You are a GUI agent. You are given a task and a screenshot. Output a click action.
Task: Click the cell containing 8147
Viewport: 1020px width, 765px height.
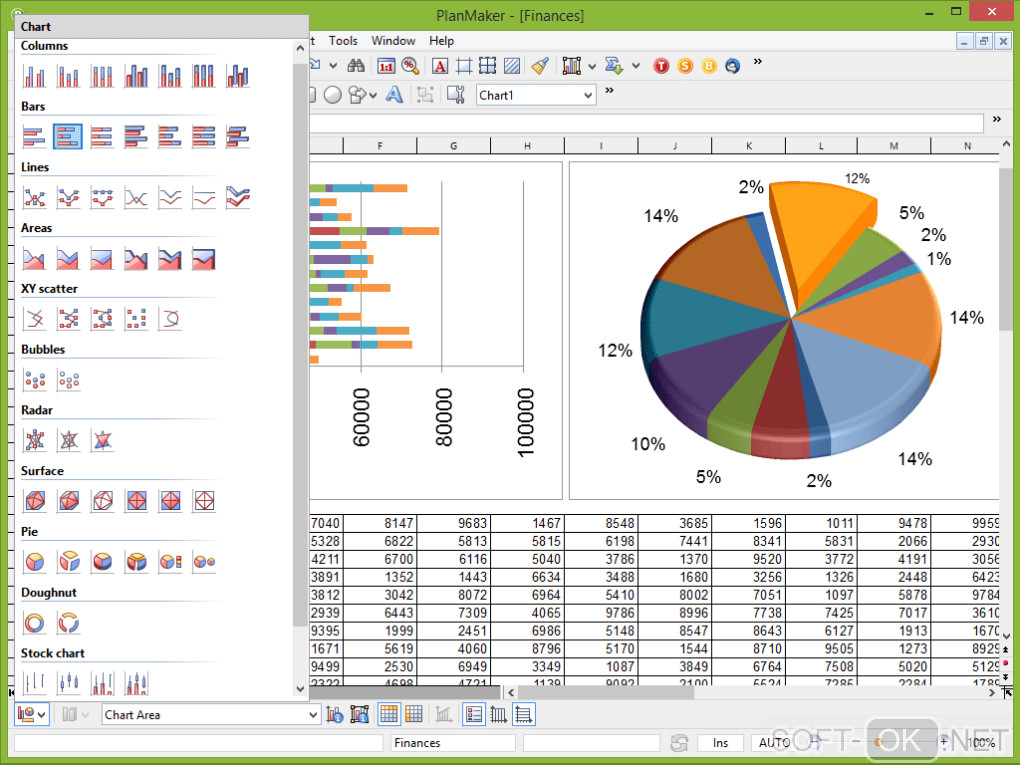click(379, 523)
